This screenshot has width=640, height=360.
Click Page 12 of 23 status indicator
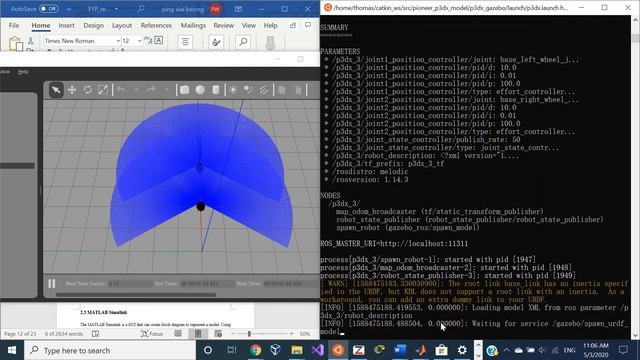coord(20,334)
